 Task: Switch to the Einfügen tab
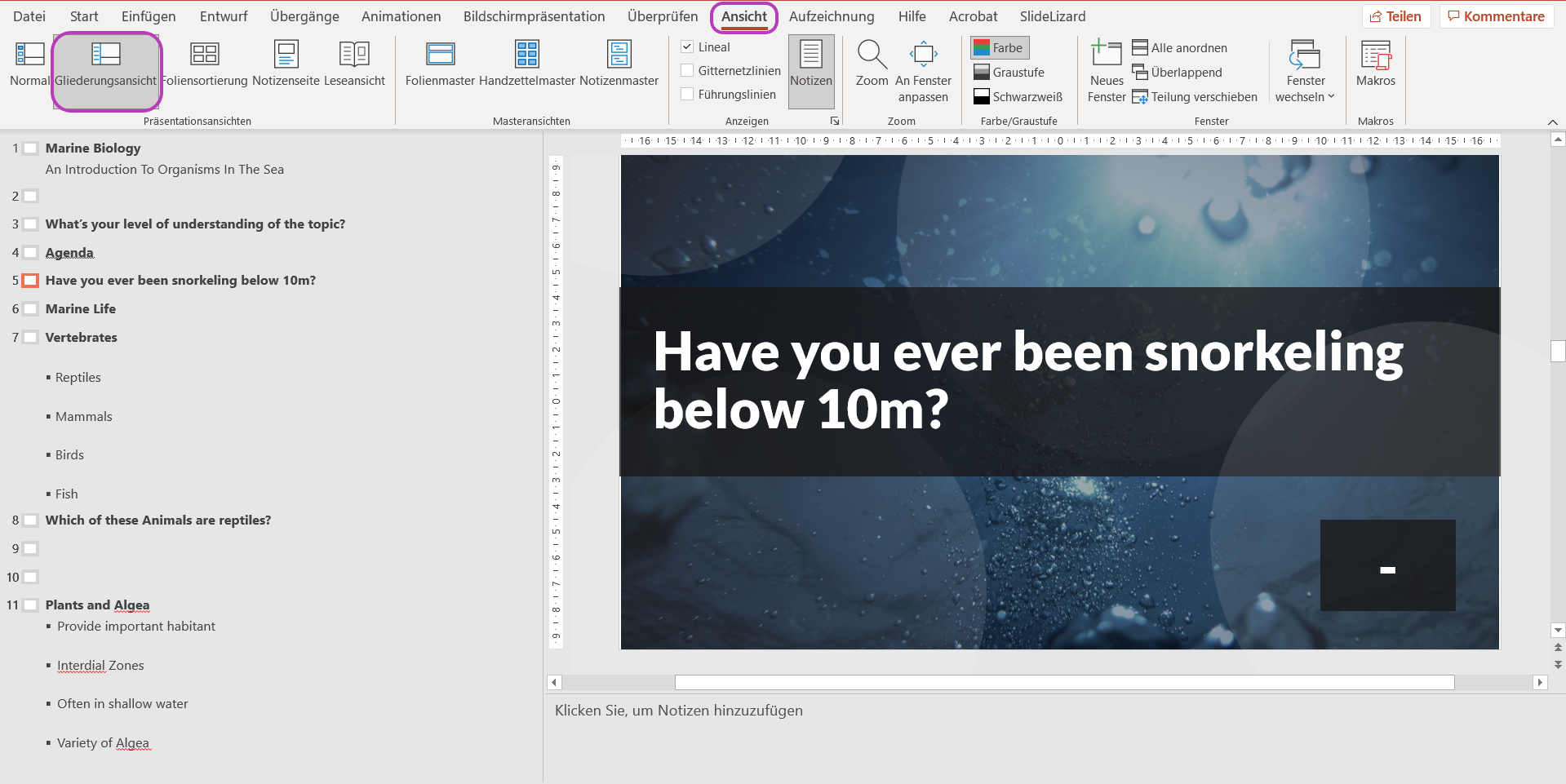tap(149, 16)
